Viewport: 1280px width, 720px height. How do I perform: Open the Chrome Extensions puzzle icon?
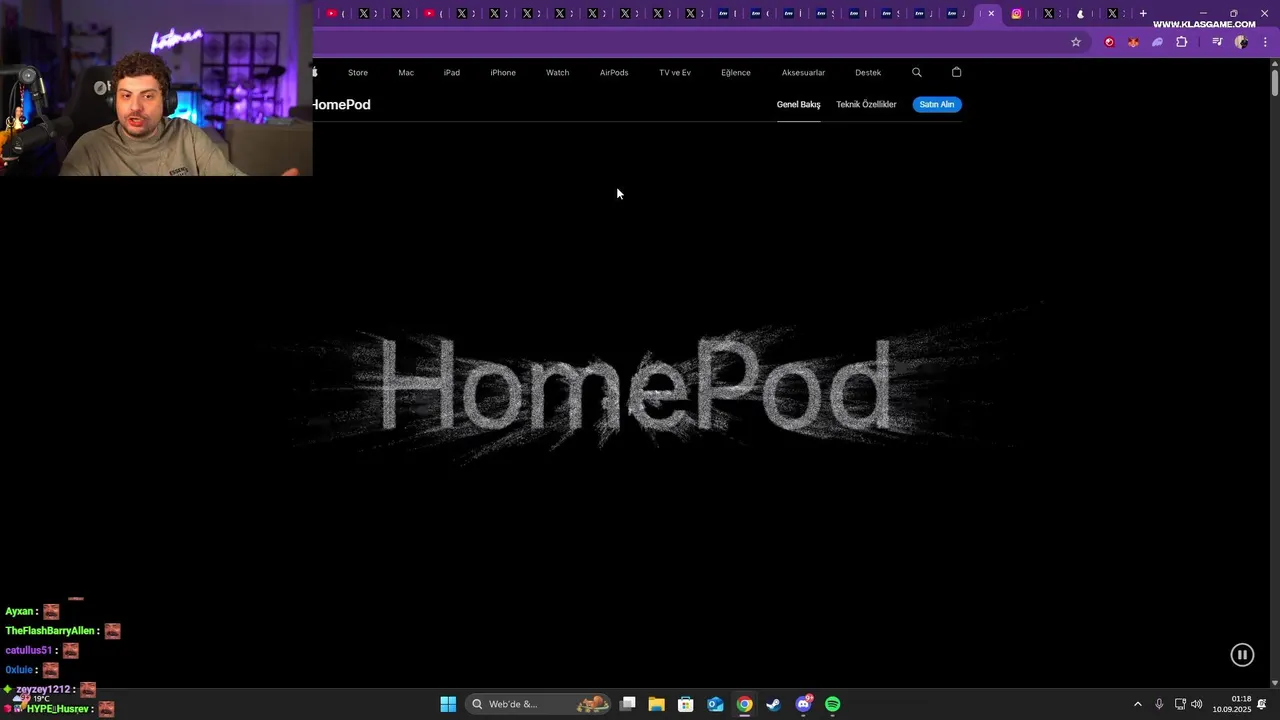(1182, 42)
